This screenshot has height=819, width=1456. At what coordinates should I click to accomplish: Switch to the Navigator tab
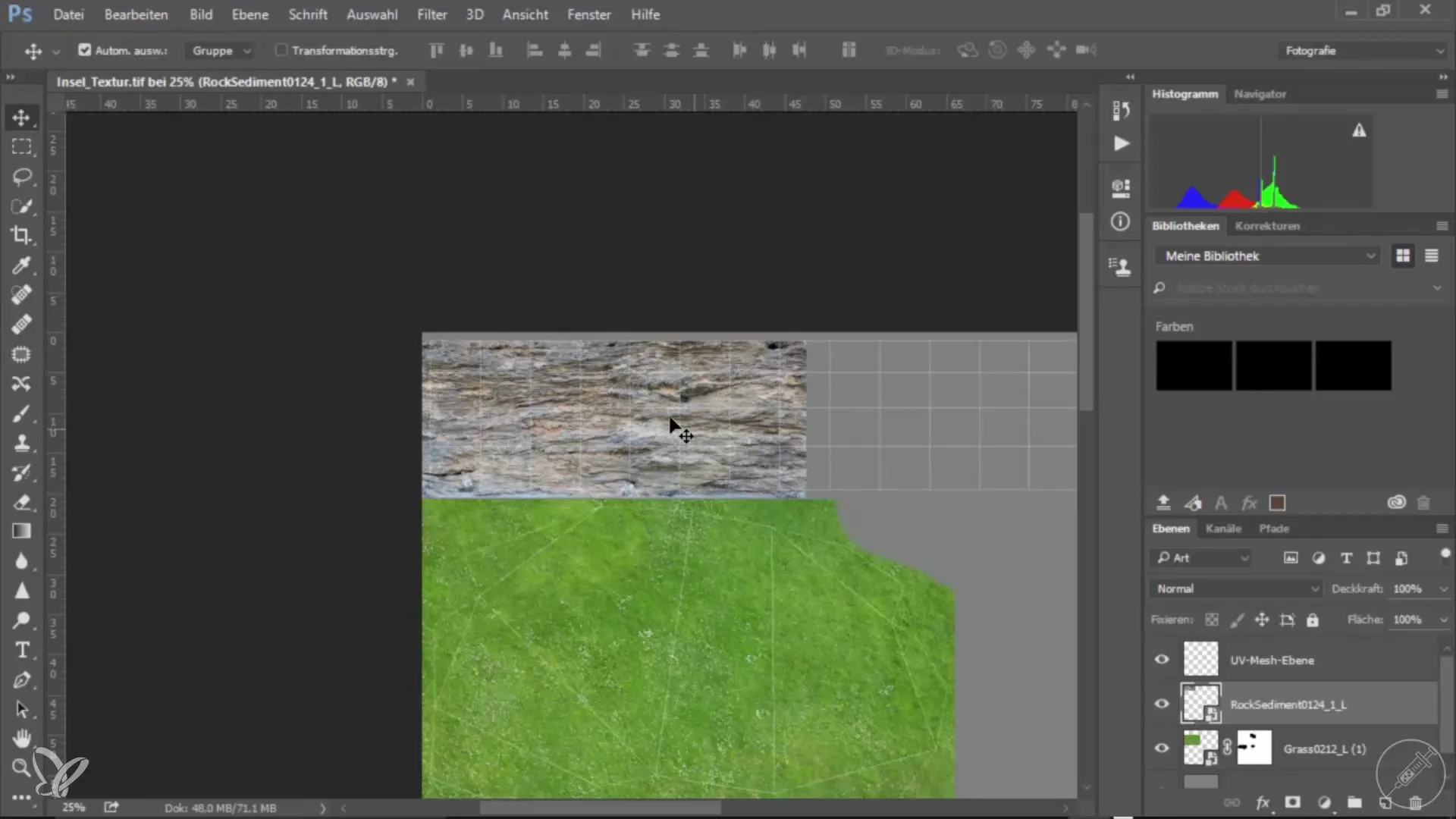click(x=1260, y=94)
